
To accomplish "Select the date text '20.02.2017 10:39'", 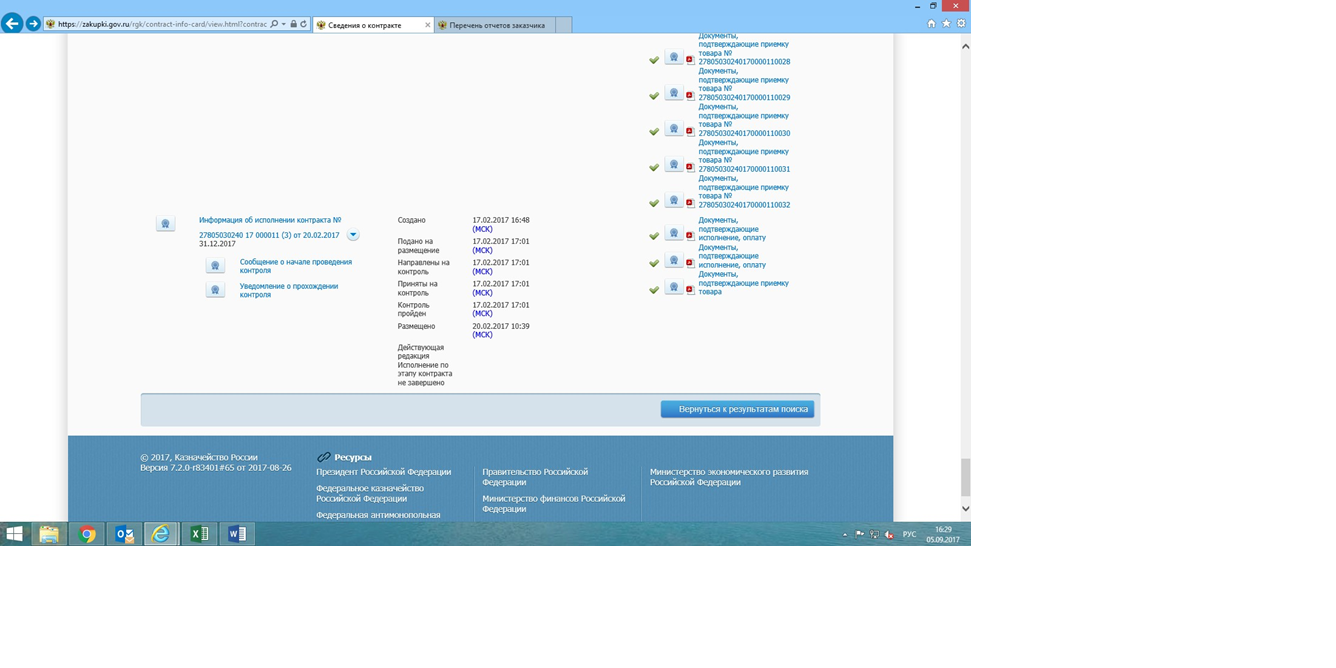I will [x=501, y=326].
